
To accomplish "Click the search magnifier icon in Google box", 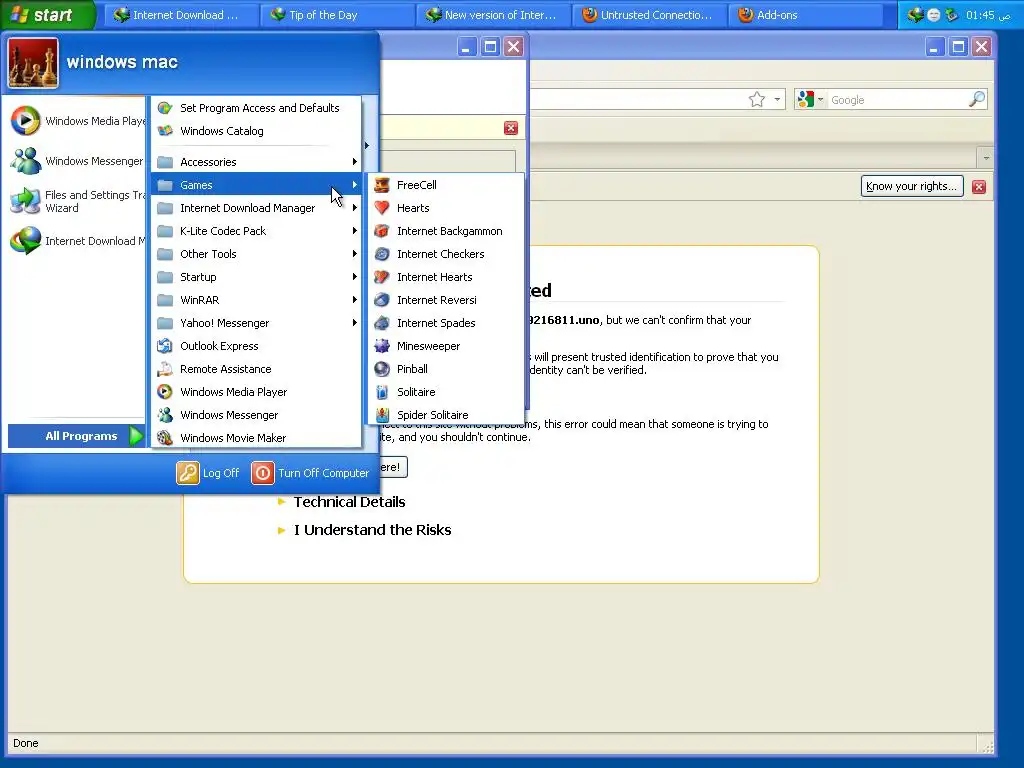I will [976, 99].
